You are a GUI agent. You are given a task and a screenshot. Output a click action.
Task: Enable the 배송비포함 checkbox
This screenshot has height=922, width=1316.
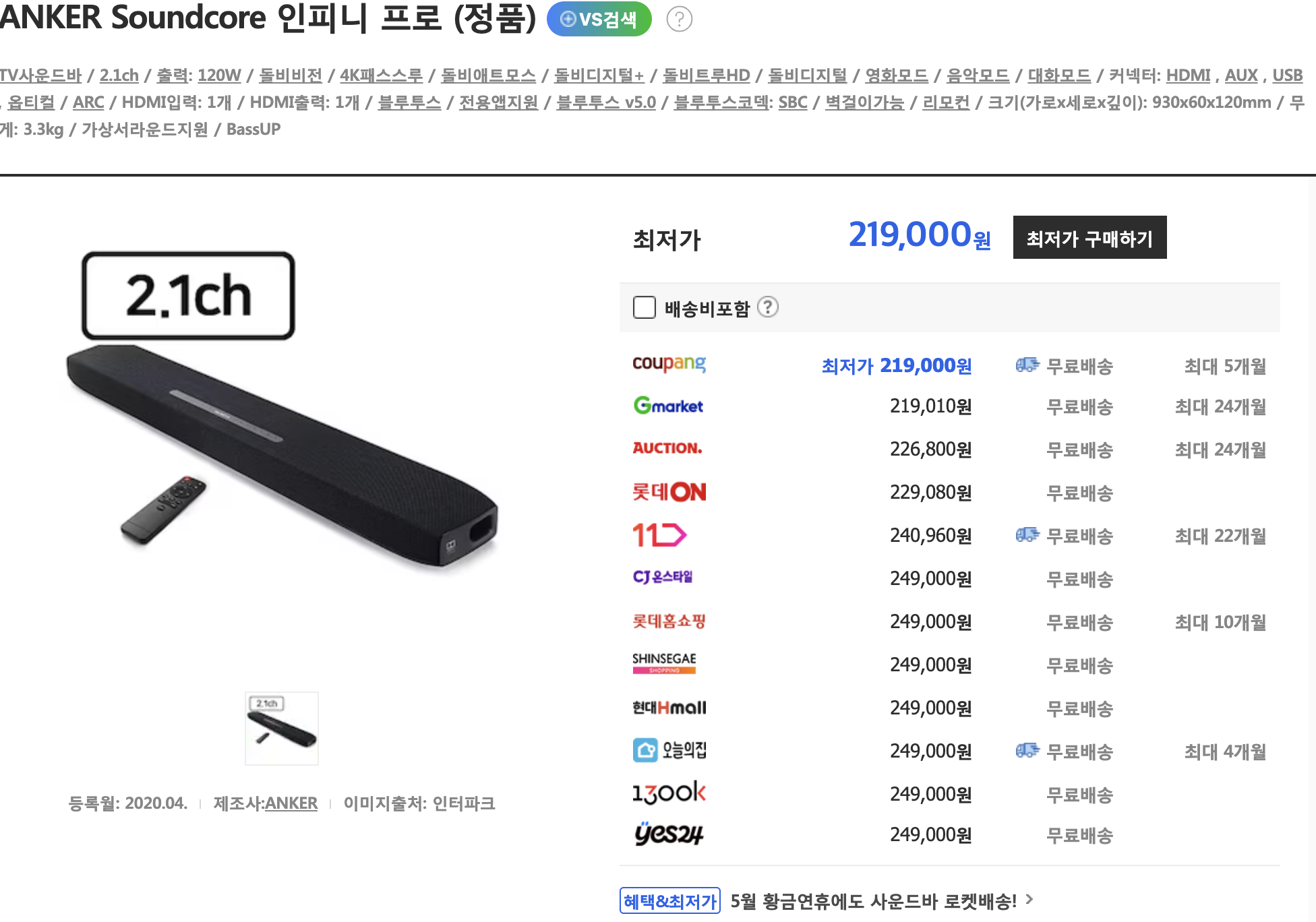pos(645,307)
